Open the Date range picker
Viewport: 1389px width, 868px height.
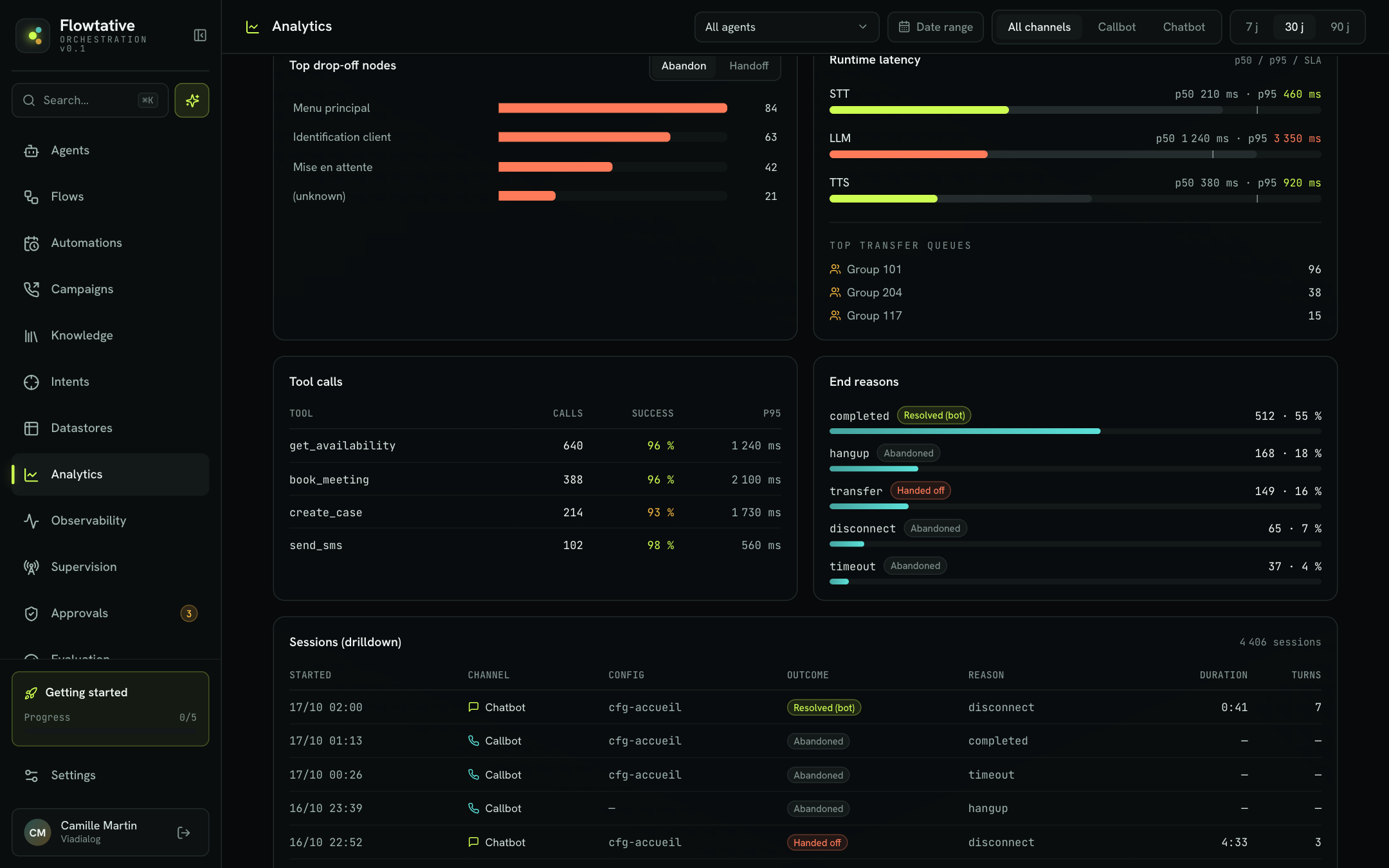(x=936, y=27)
